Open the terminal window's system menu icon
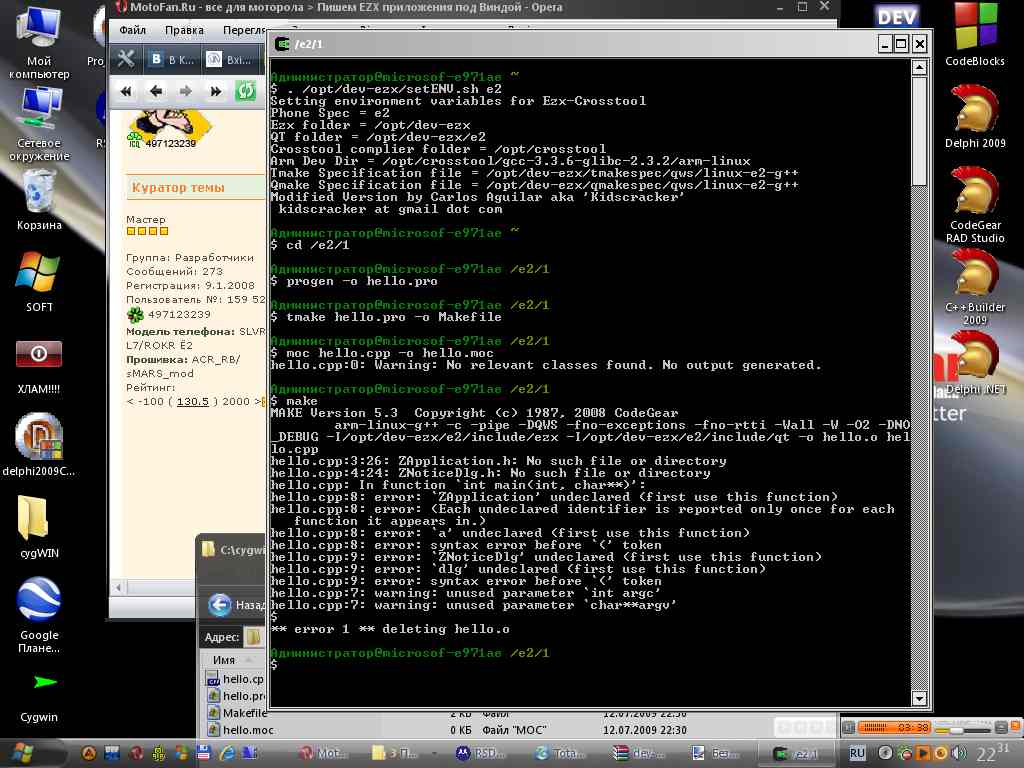Image resolution: width=1024 pixels, height=768 pixels. coord(283,44)
